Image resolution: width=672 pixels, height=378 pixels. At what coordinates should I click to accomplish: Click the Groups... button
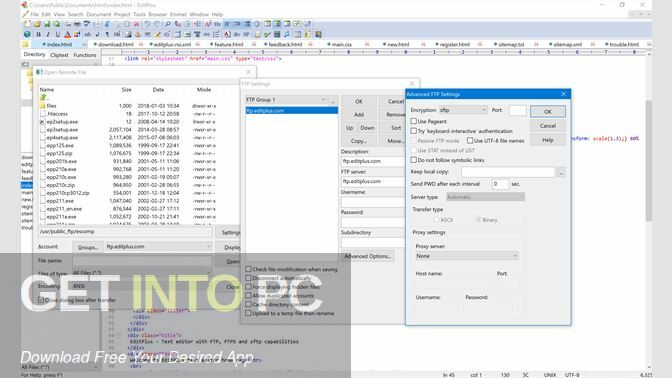point(88,247)
